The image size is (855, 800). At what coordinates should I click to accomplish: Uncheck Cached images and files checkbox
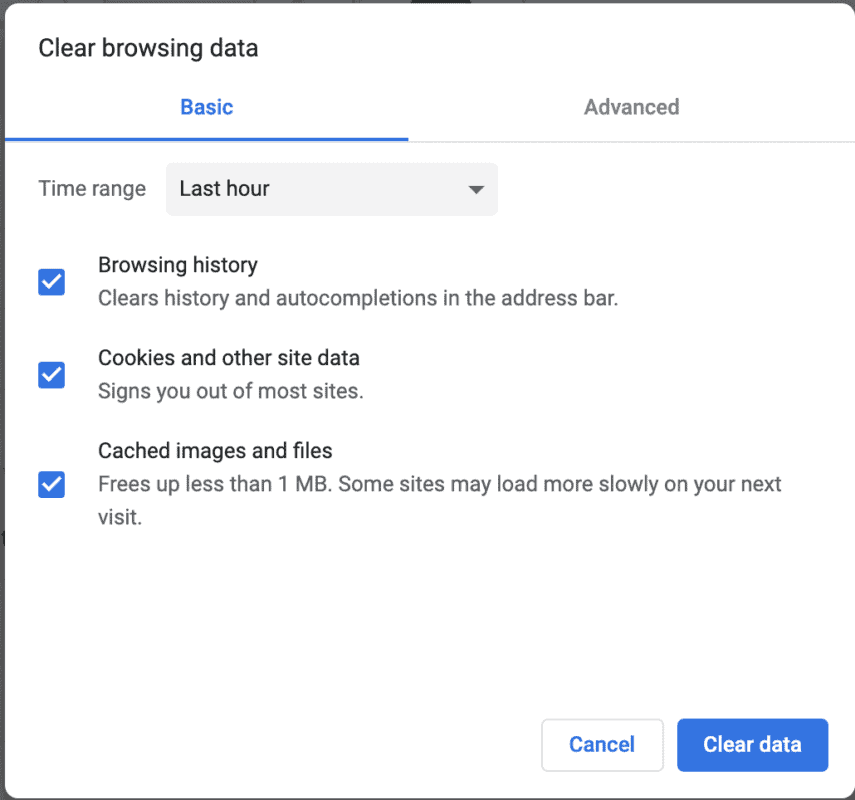click(52, 485)
